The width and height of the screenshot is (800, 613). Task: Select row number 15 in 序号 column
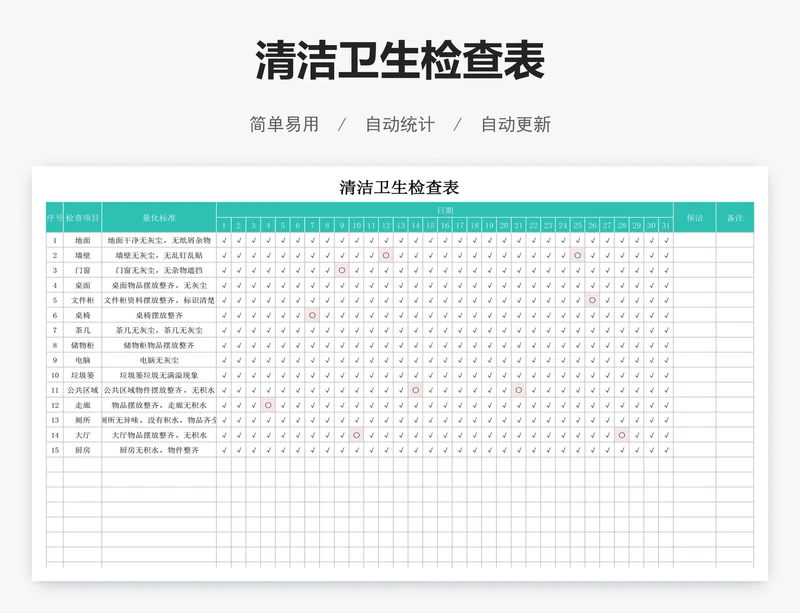pos(55,450)
